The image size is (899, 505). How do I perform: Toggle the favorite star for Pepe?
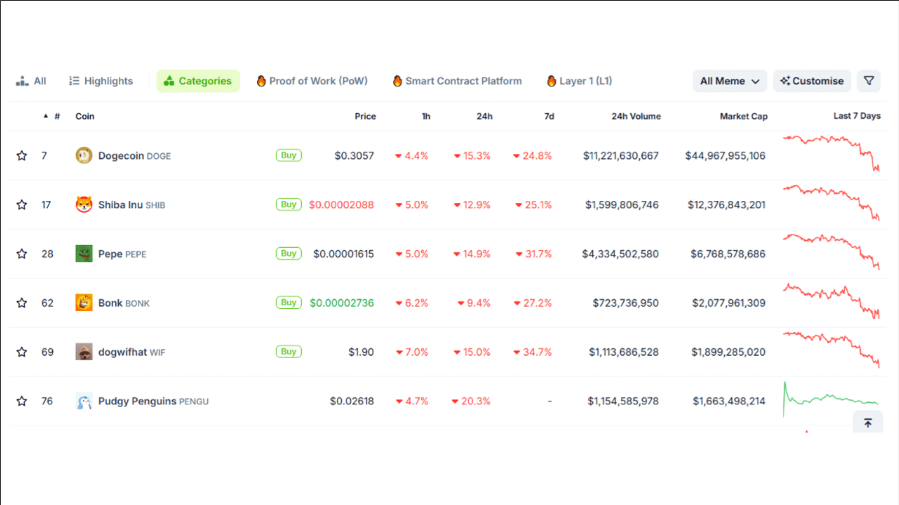click(x=22, y=253)
